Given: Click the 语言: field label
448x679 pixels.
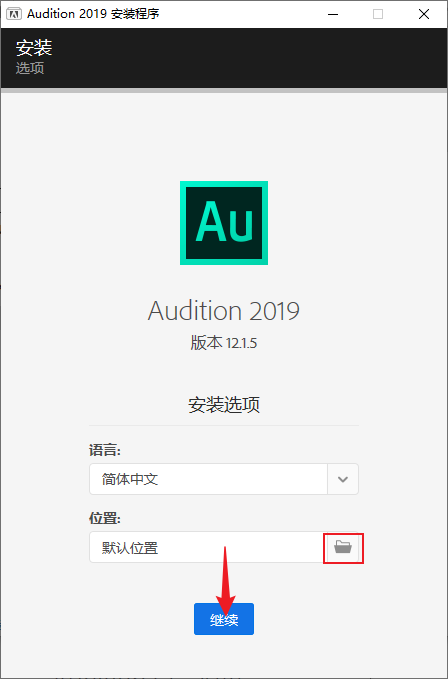Looking at the screenshot, I should 105,450.
